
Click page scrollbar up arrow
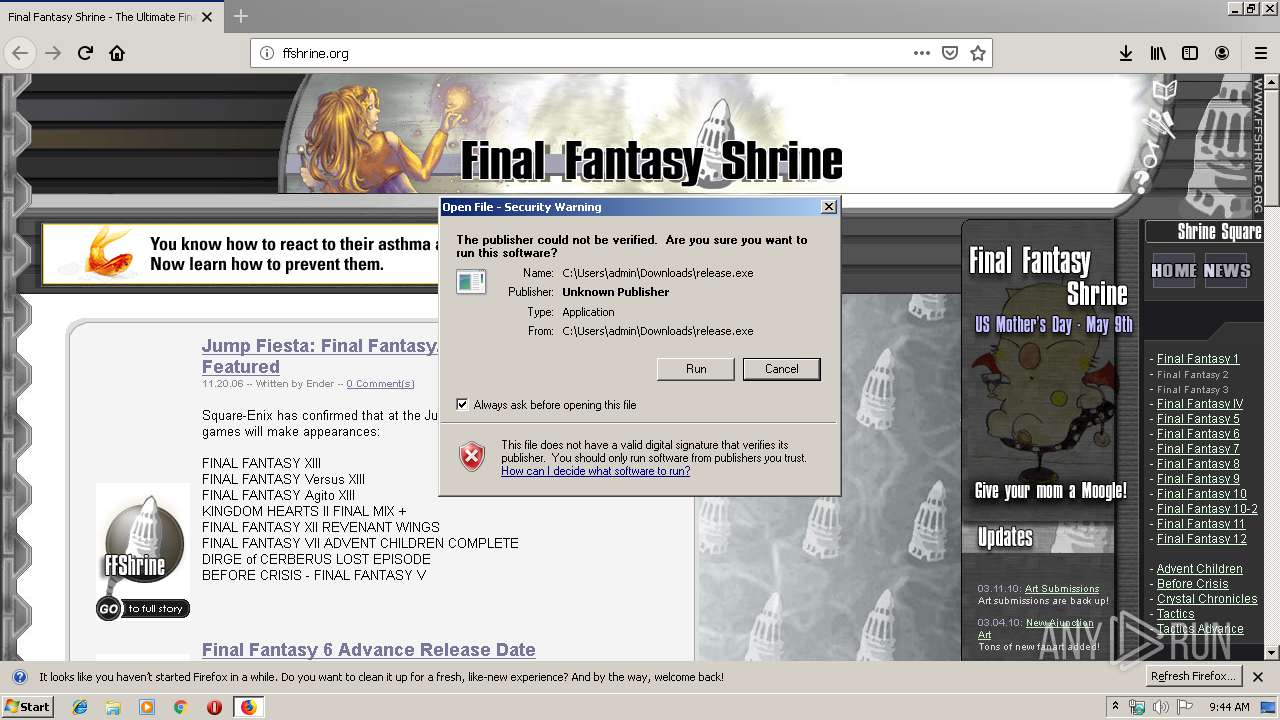[1271, 81]
